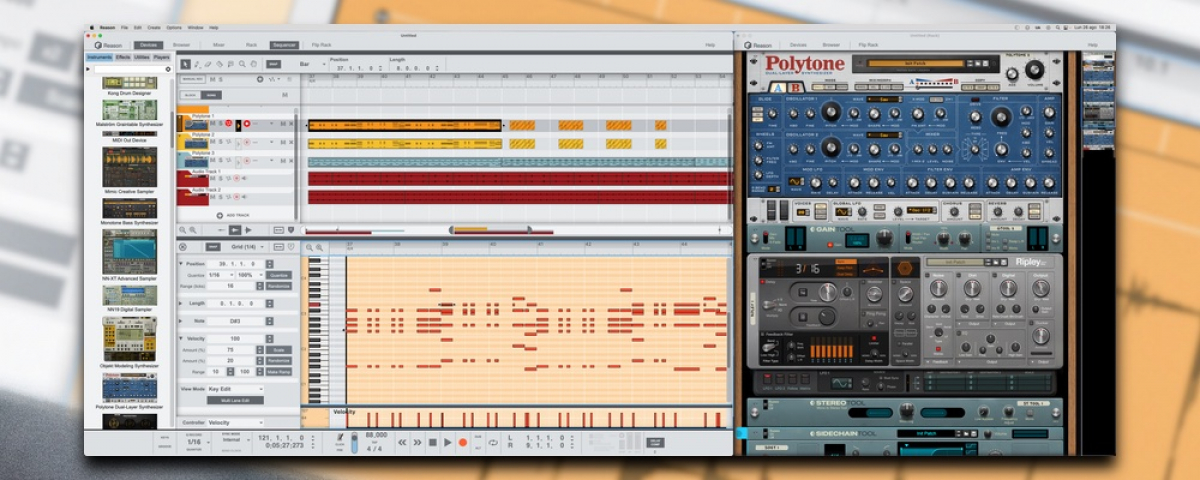The height and width of the screenshot is (480, 1200).
Task: Click the Scale velocity button
Action: [x=279, y=350]
